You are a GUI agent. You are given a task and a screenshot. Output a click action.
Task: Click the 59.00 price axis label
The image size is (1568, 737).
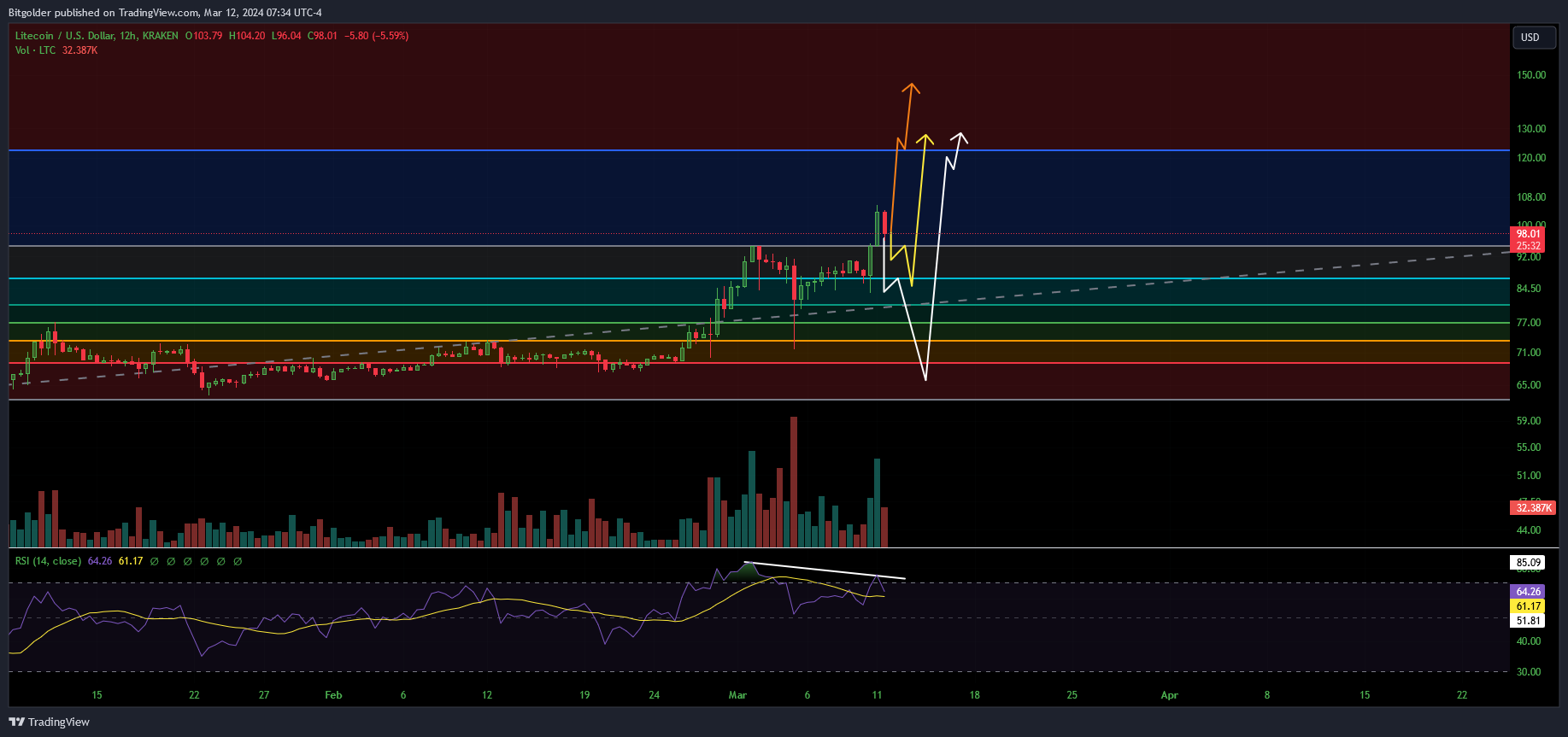click(x=1529, y=421)
